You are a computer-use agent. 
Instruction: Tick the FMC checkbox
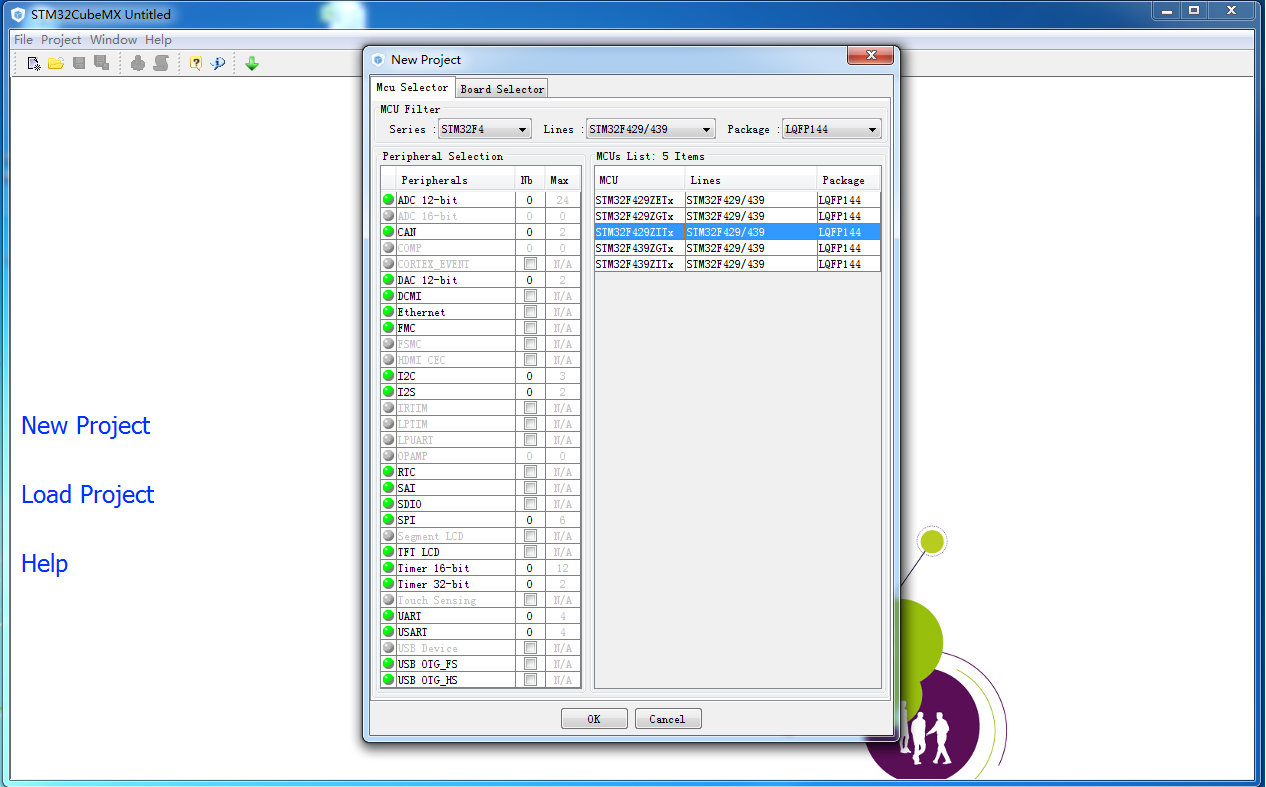click(x=530, y=328)
